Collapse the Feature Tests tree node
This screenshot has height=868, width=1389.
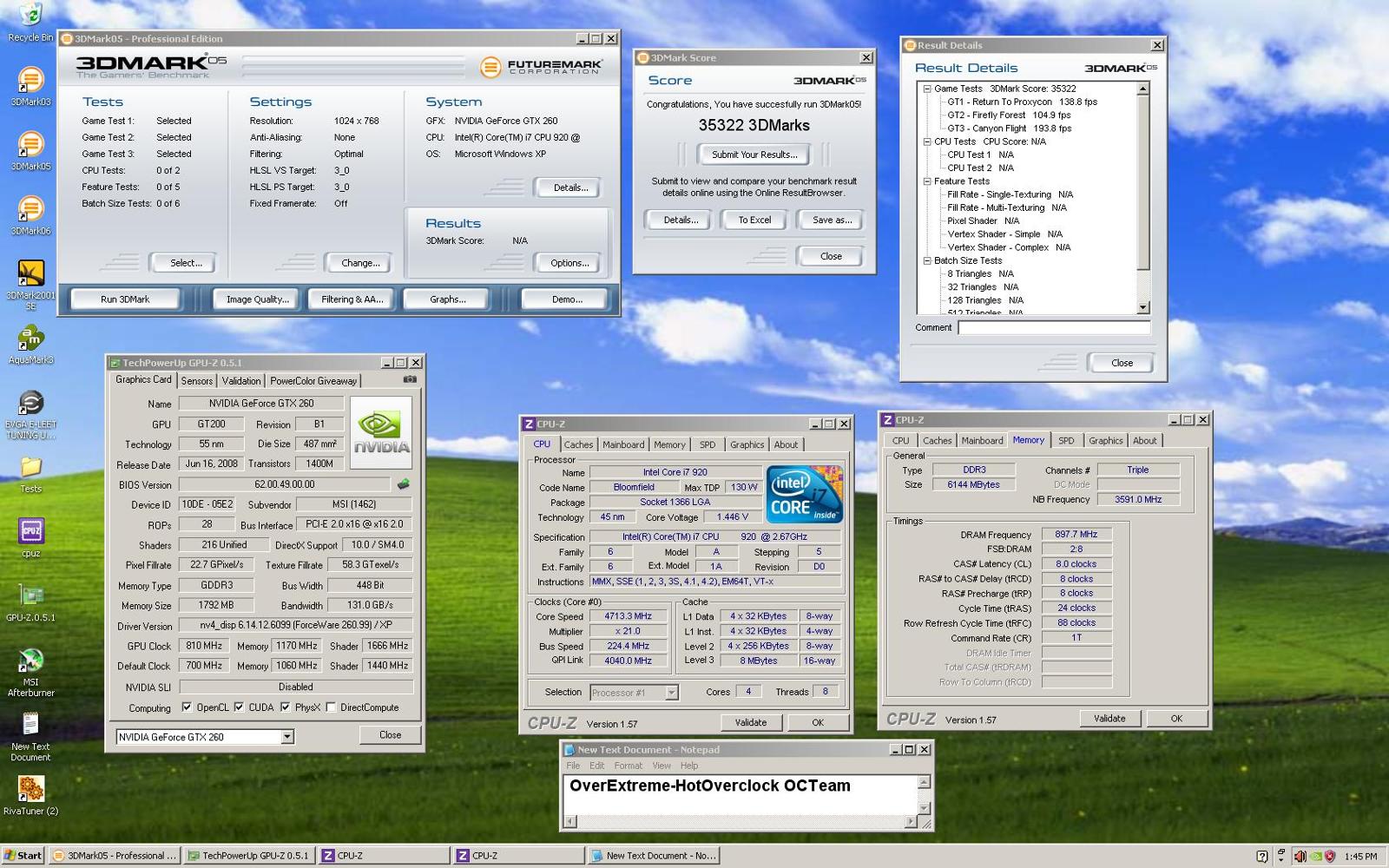click(x=926, y=181)
